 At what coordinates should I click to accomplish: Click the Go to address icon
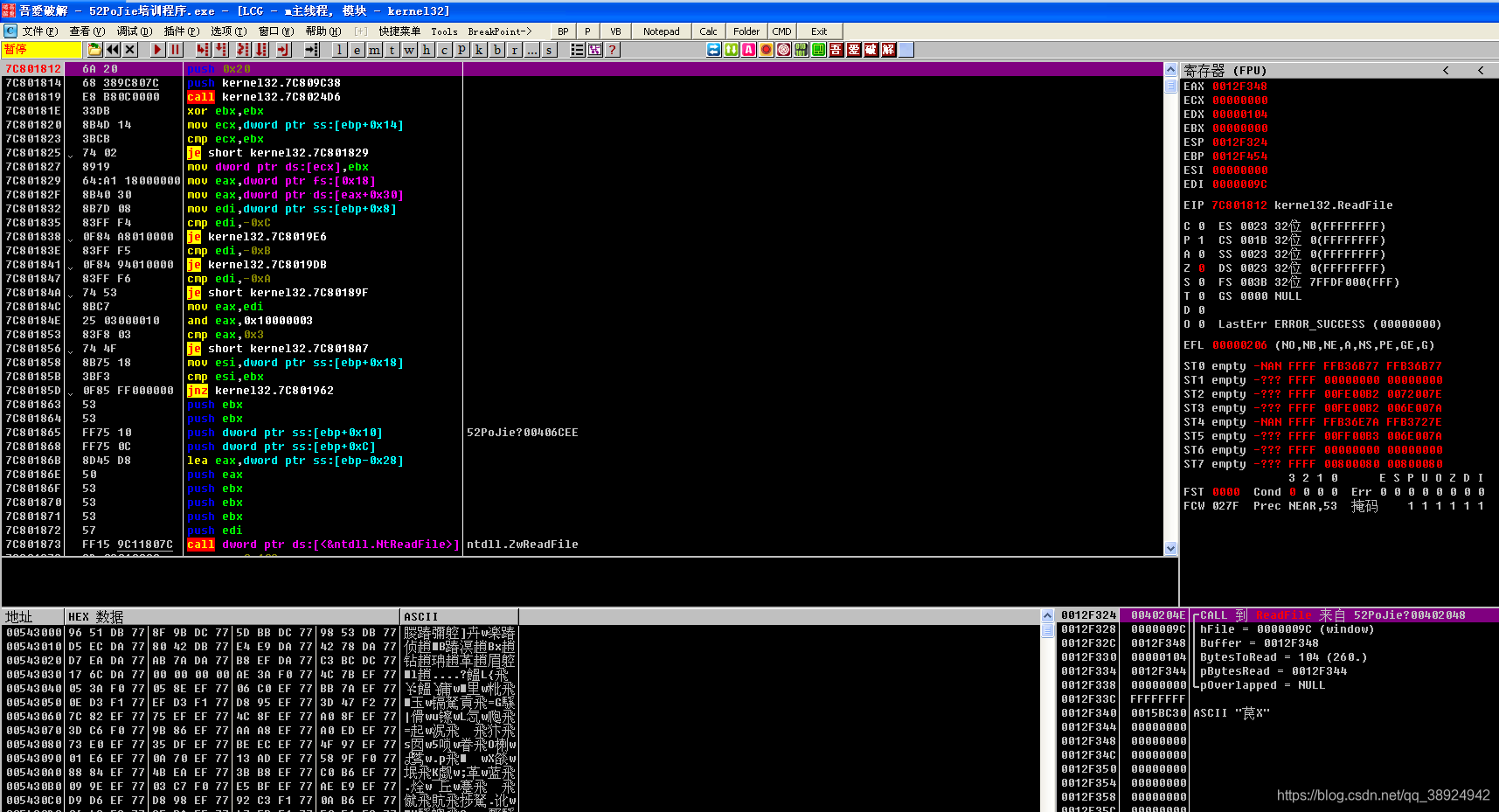311,50
